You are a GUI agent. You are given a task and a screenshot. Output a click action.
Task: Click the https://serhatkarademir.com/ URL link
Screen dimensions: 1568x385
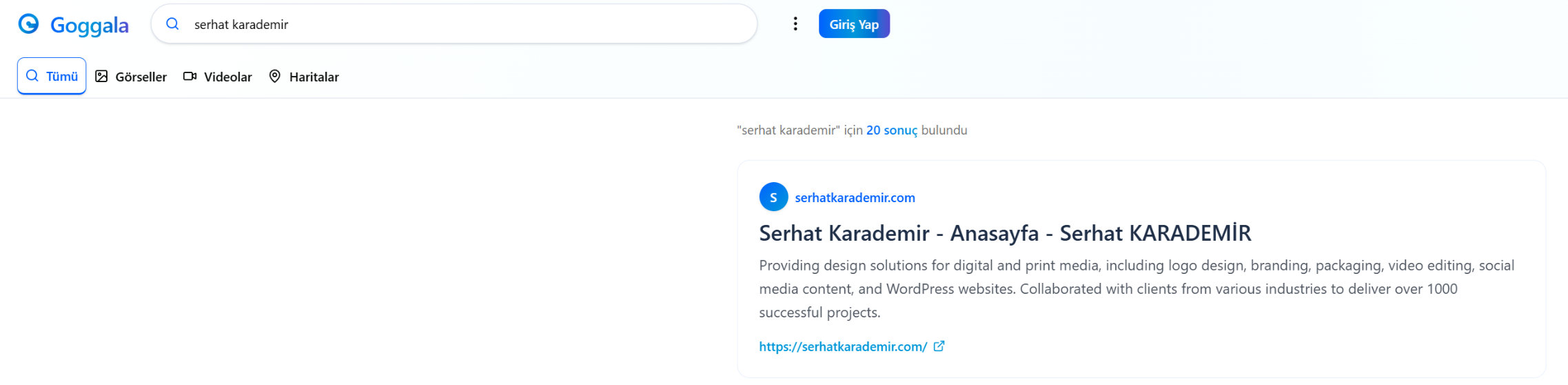coord(843,346)
